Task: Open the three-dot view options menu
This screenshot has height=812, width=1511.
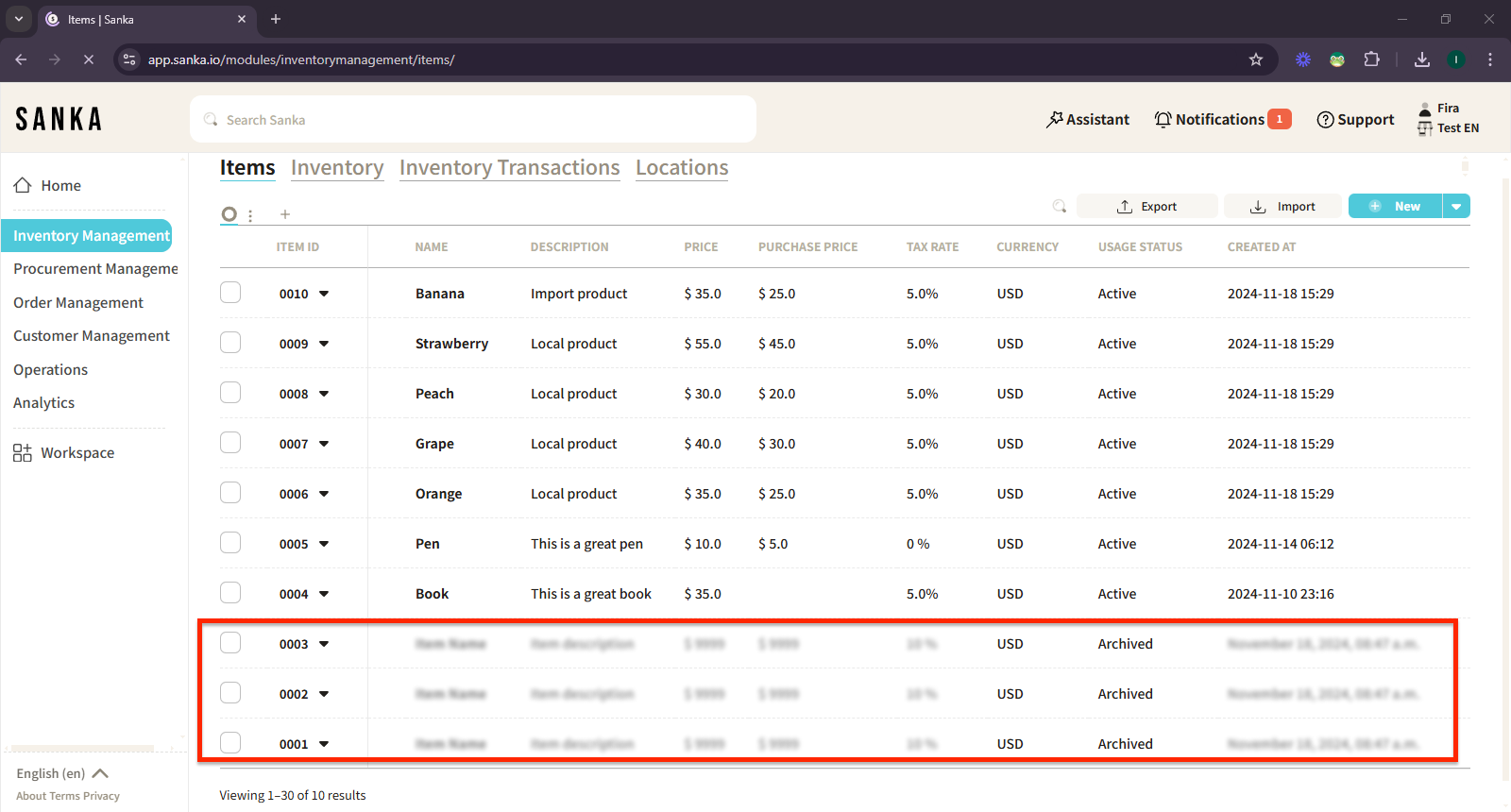Action: 250,215
